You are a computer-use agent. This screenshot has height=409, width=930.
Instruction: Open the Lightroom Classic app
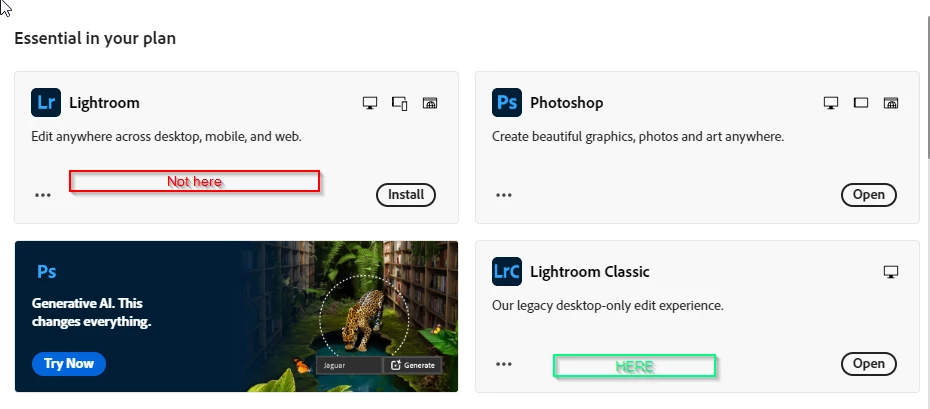[868, 364]
